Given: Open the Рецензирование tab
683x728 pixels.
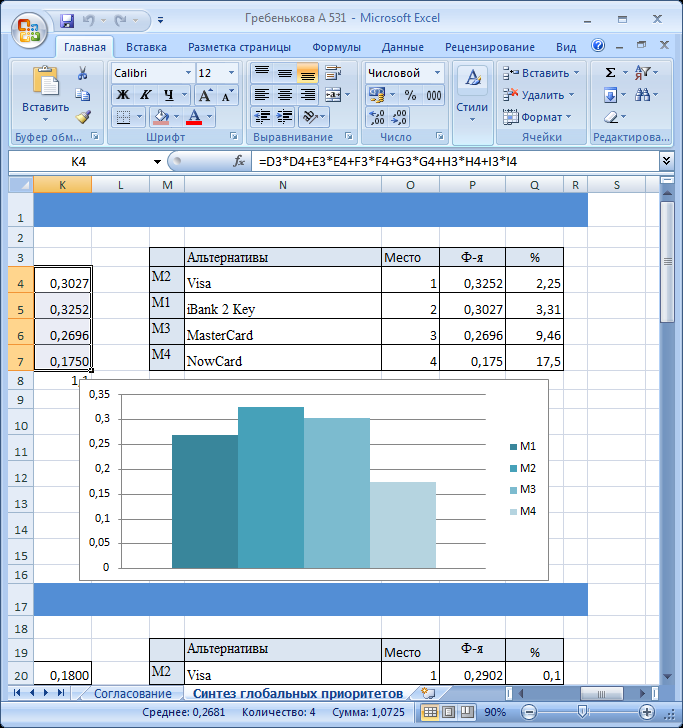Looking at the screenshot, I should (x=489, y=47).
